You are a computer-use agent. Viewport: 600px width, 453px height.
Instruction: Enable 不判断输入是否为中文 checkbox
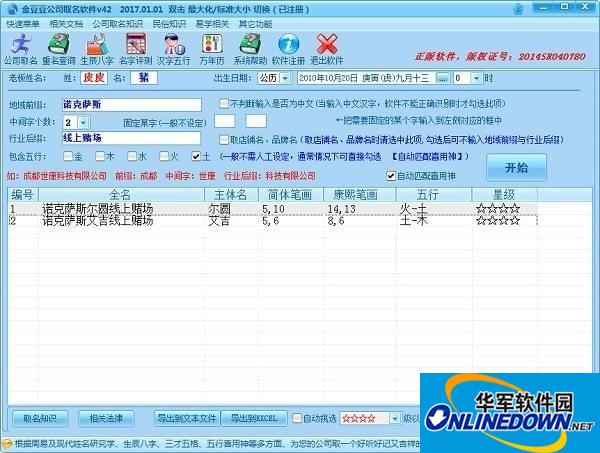click(x=223, y=103)
